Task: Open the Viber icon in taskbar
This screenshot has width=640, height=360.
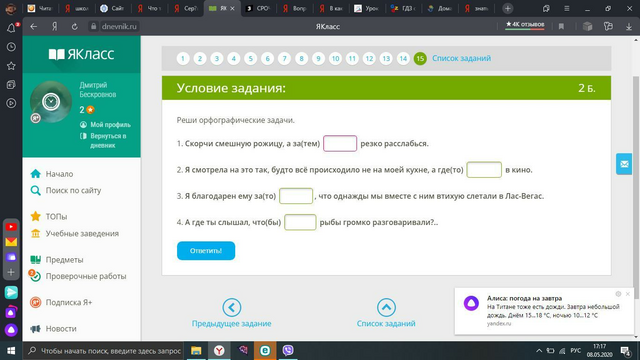Action: (x=288, y=350)
